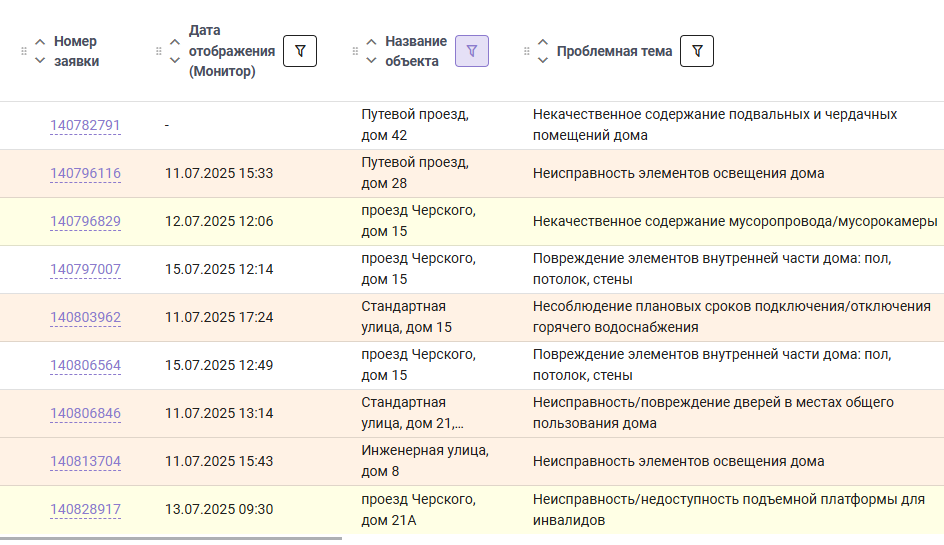
Task: Sort Название объекта descending with down chevron
Action: coord(371,60)
